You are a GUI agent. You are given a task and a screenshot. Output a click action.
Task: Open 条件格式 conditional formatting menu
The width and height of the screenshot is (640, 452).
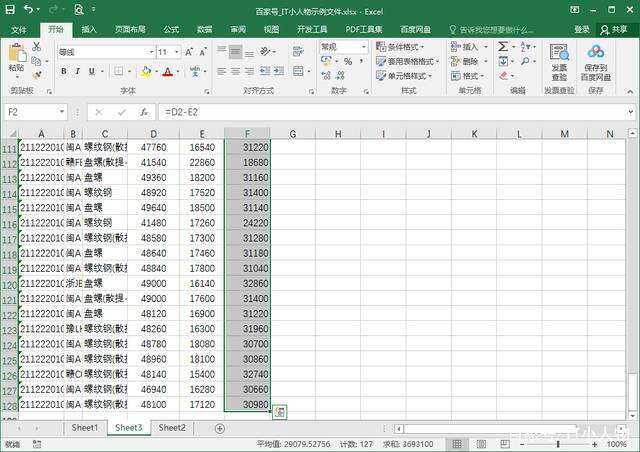click(x=400, y=47)
